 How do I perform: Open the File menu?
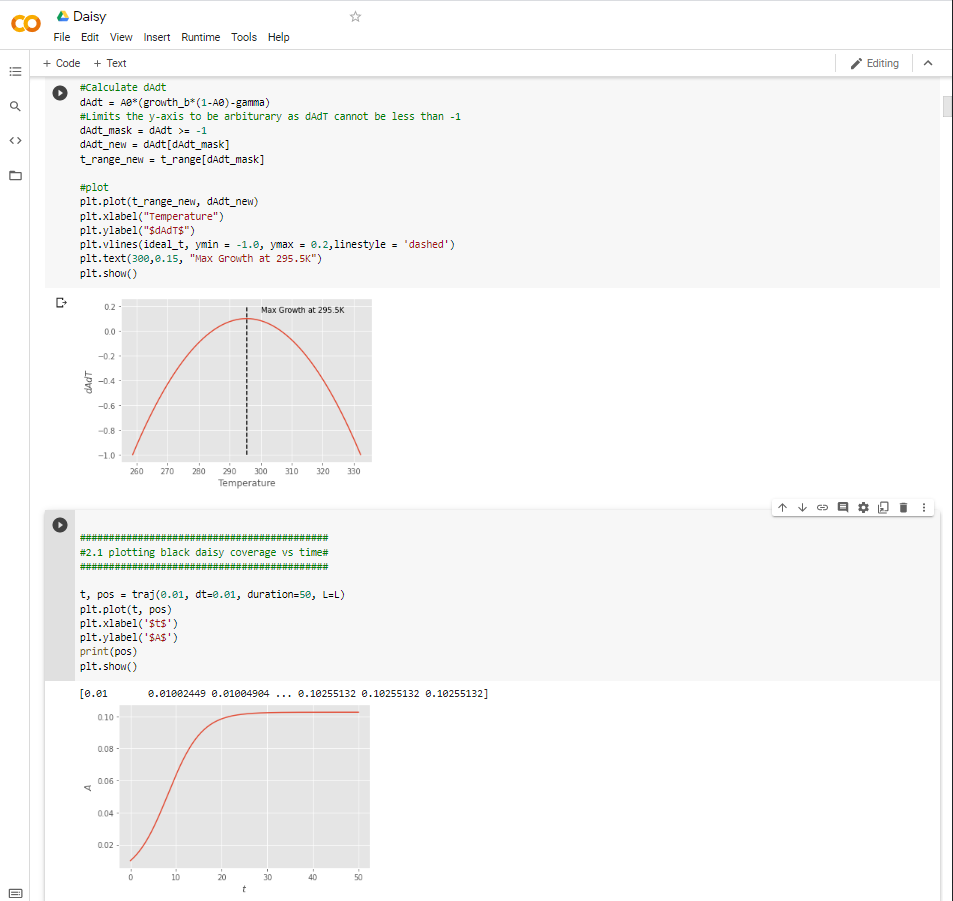point(61,37)
